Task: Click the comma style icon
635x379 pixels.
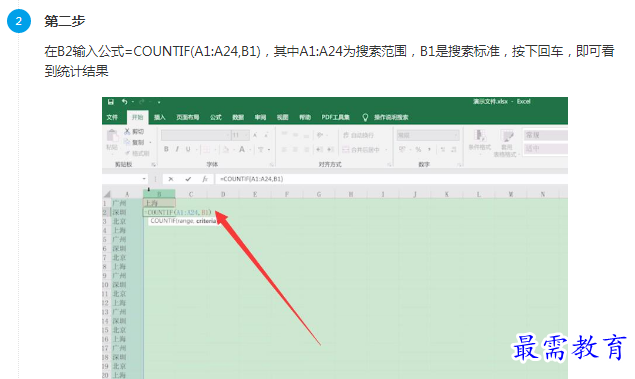Action: (429, 149)
